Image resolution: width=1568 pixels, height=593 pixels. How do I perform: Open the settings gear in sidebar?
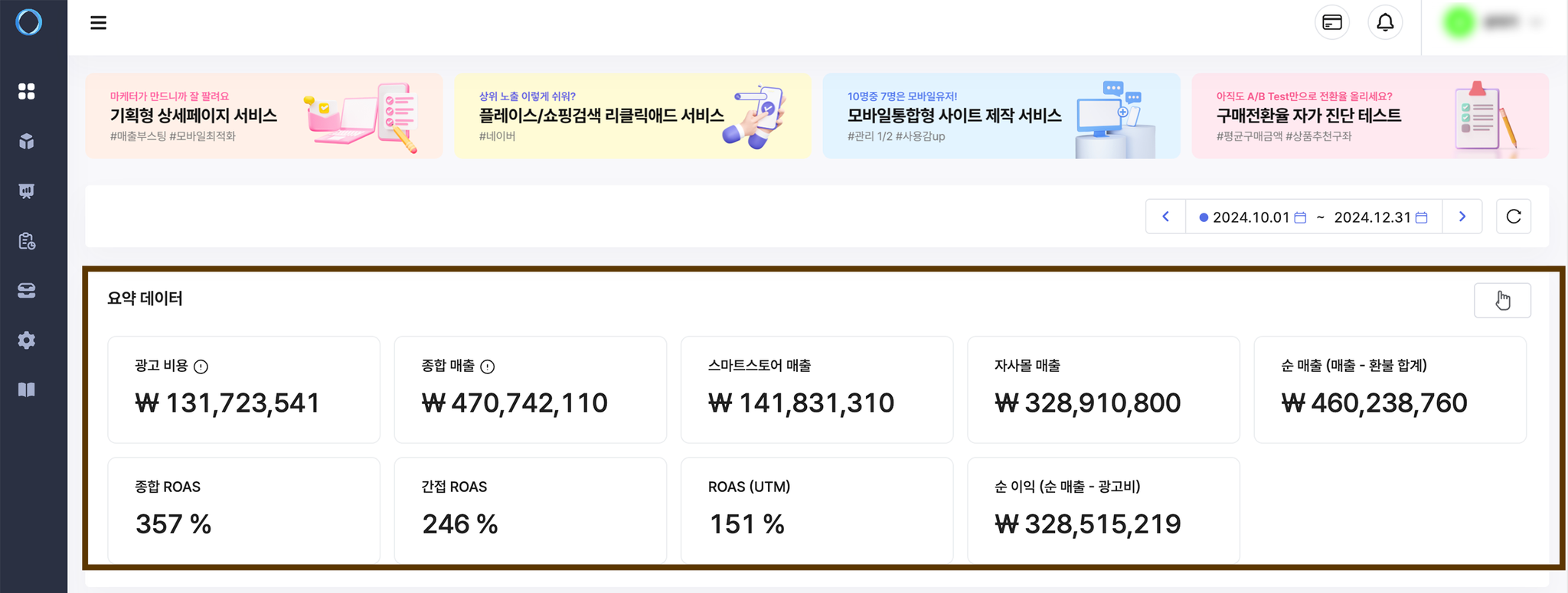pyautogui.click(x=27, y=340)
